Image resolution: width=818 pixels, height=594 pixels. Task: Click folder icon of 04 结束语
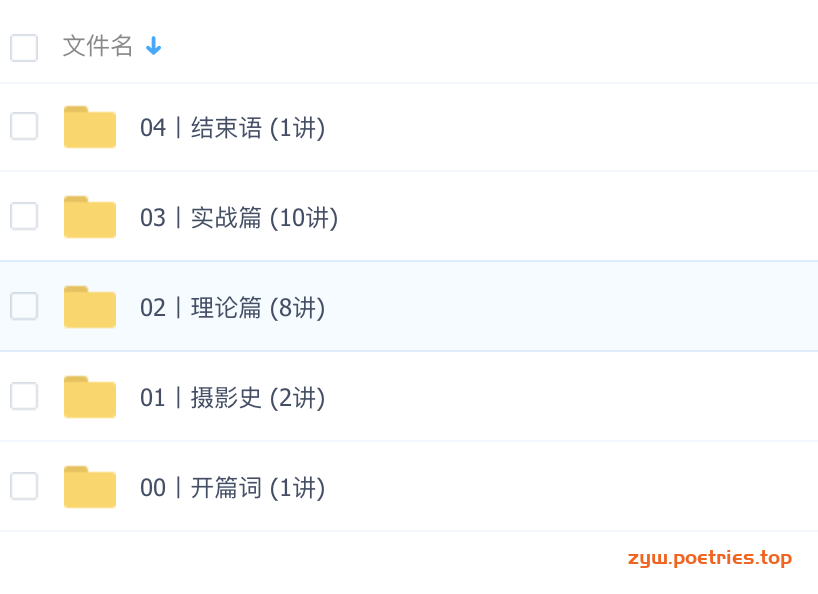tap(90, 127)
